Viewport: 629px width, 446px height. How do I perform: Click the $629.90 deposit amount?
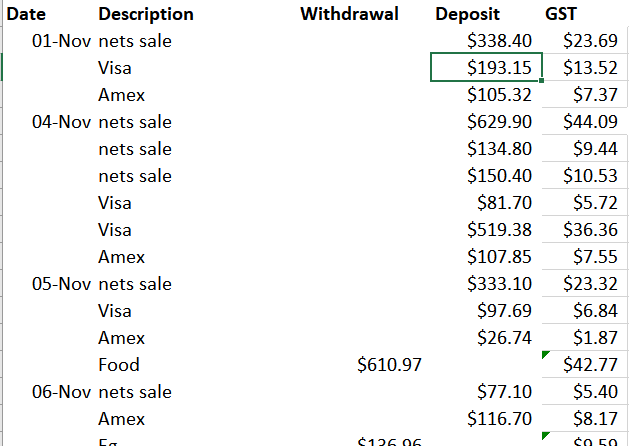pos(499,122)
